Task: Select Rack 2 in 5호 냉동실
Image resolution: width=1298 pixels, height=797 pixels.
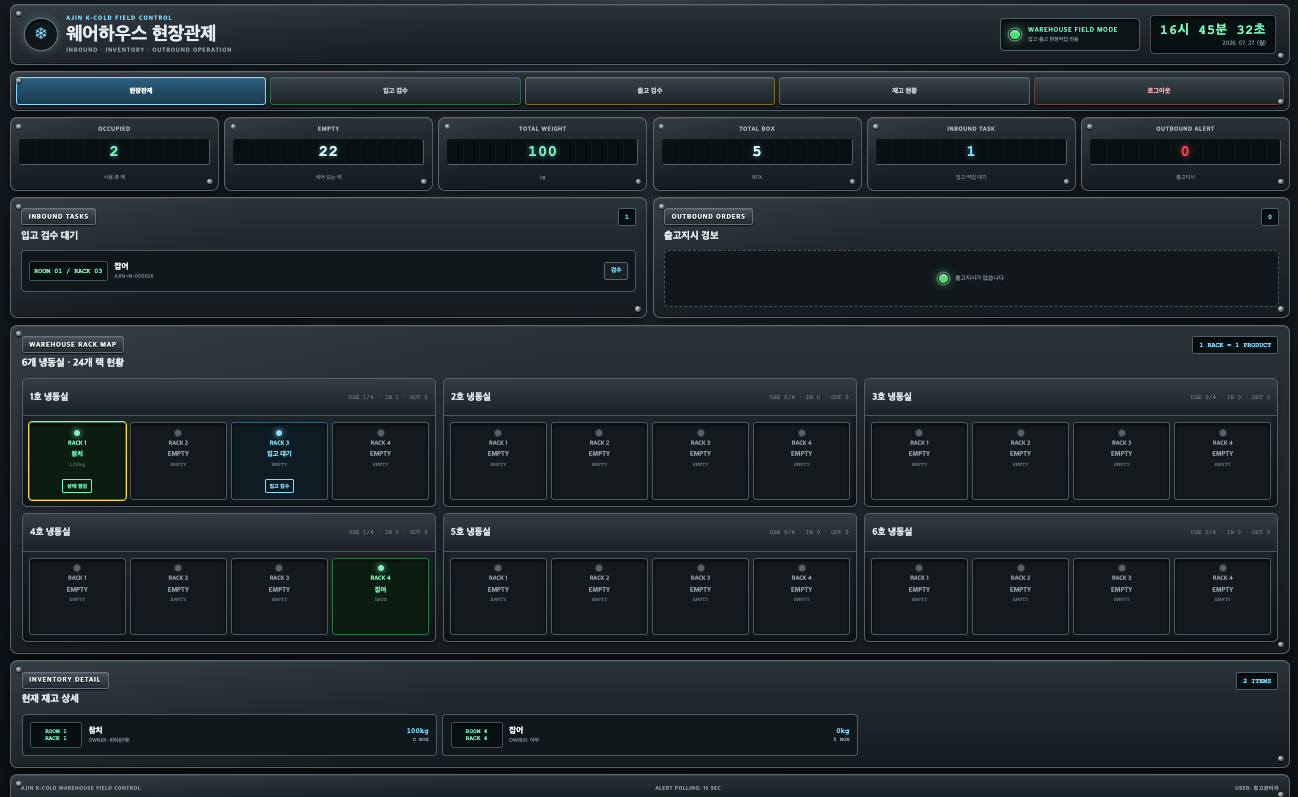Action: point(599,596)
